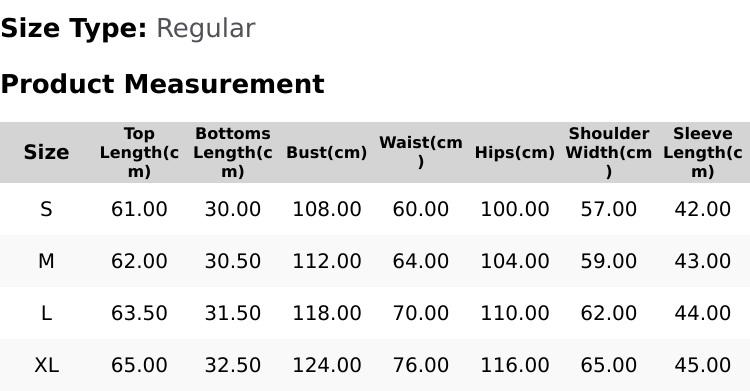Select hips value 110.00 in L row

(x=515, y=313)
